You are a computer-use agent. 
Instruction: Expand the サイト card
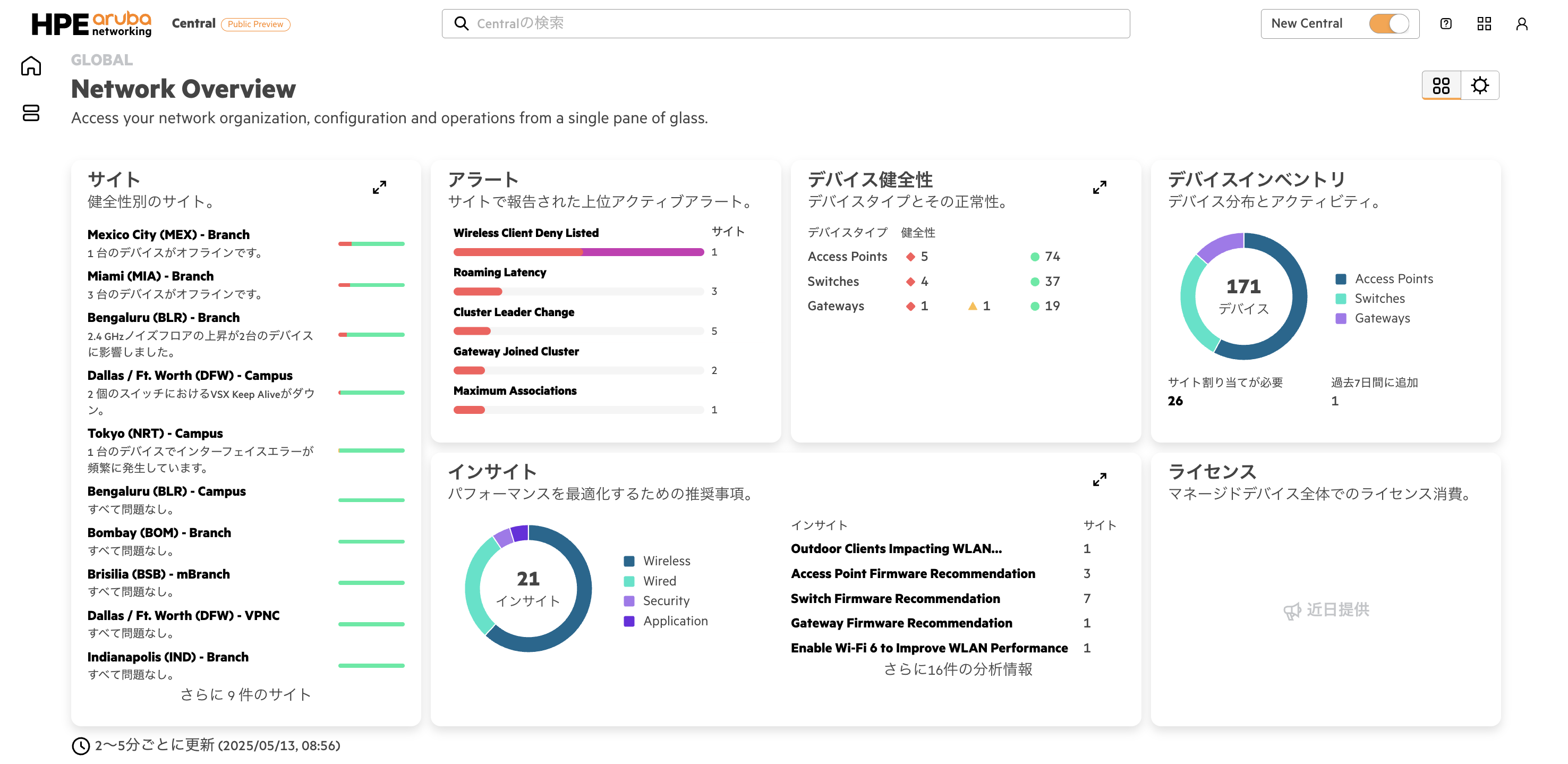tap(379, 187)
